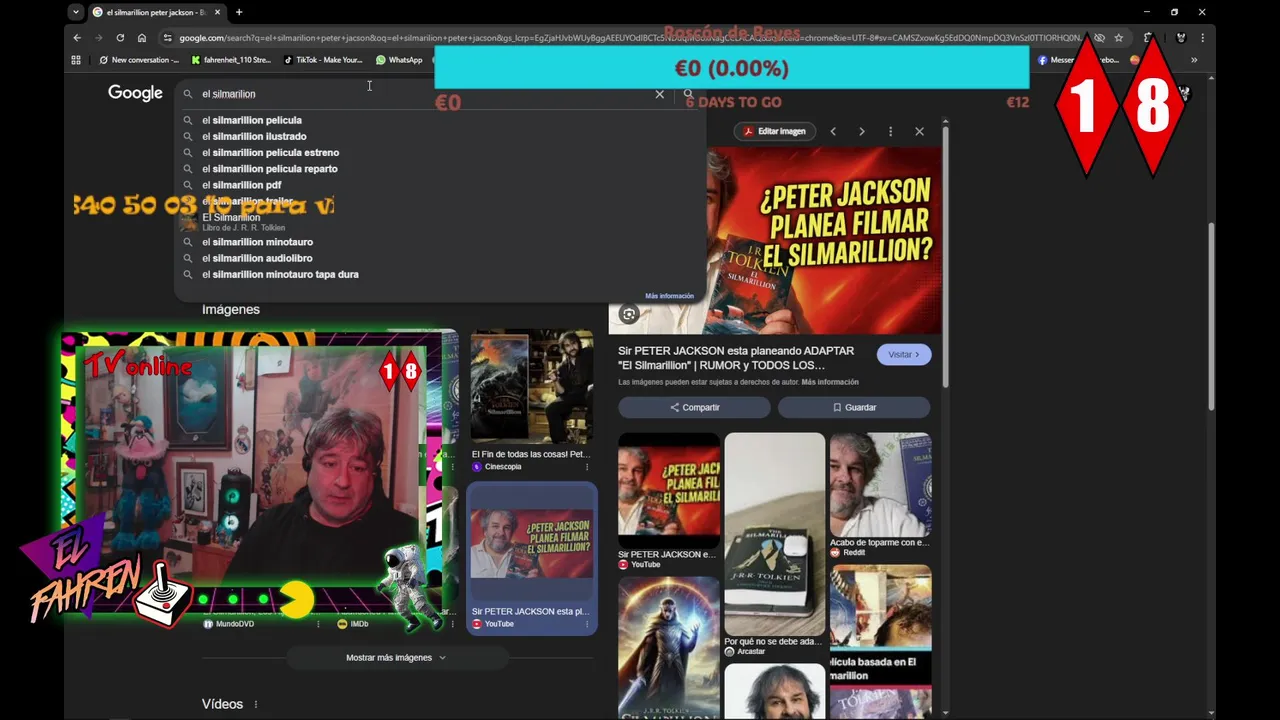Open the apps grid in bookmarks bar

click(76, 60)
